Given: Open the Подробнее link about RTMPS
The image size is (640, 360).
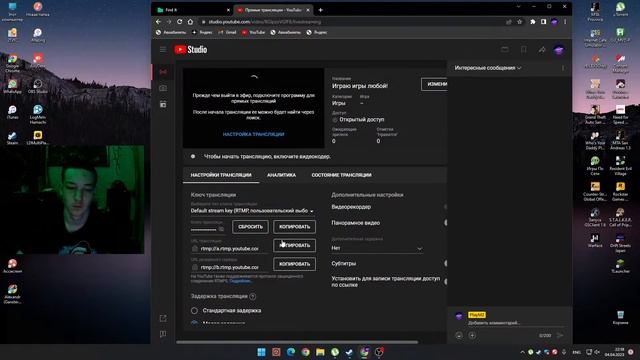Looking at the screenshot, I should pyautogui.click(x=240, y=281).
